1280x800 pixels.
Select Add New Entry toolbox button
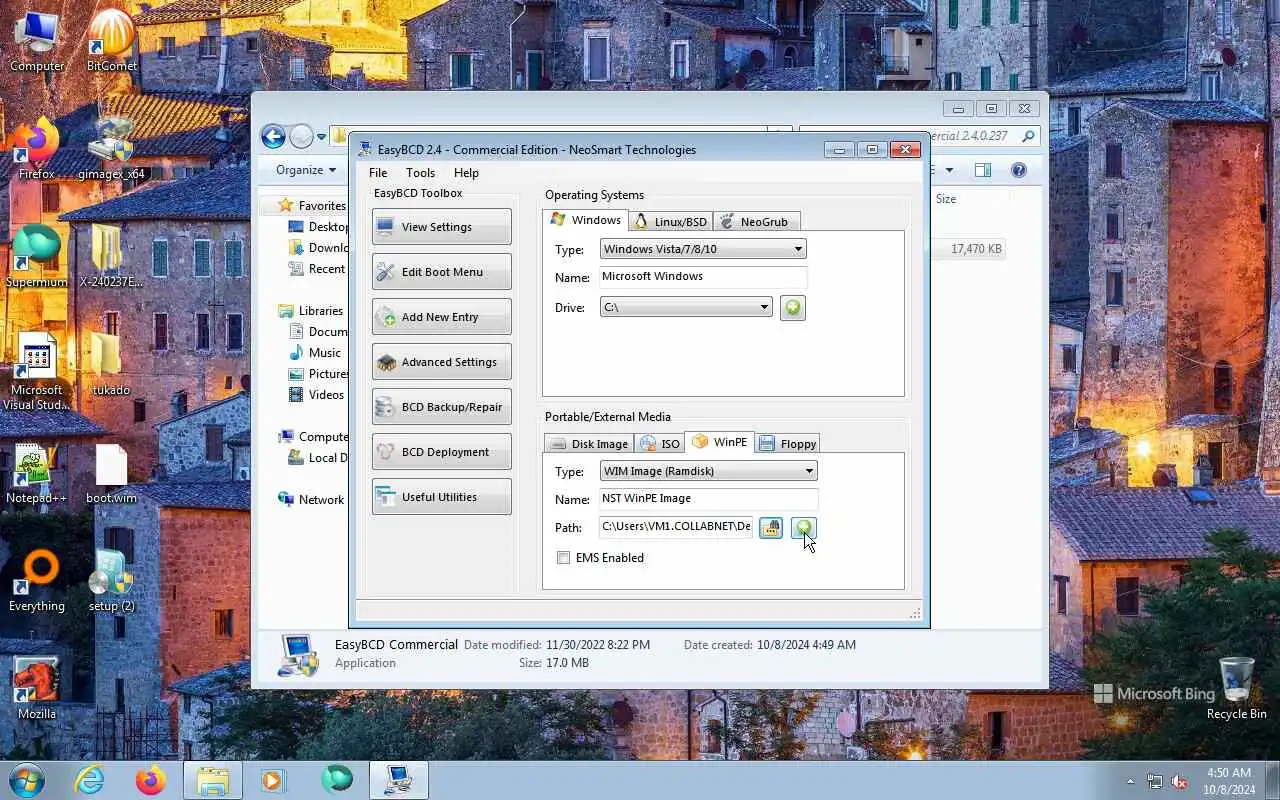pyautogui.click(x=441, y=317)
